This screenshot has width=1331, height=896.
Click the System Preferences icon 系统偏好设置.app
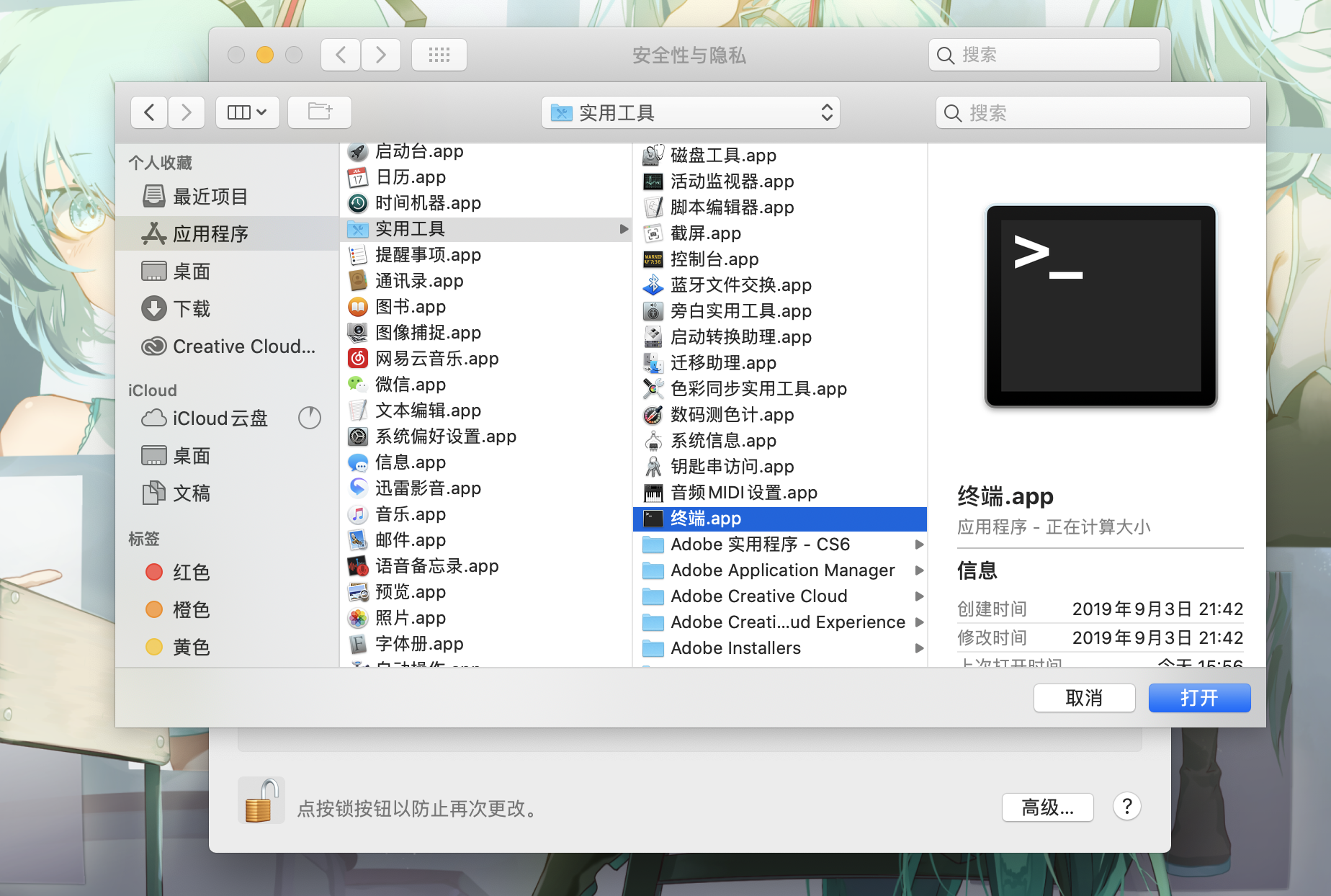(x=358, y=436)
